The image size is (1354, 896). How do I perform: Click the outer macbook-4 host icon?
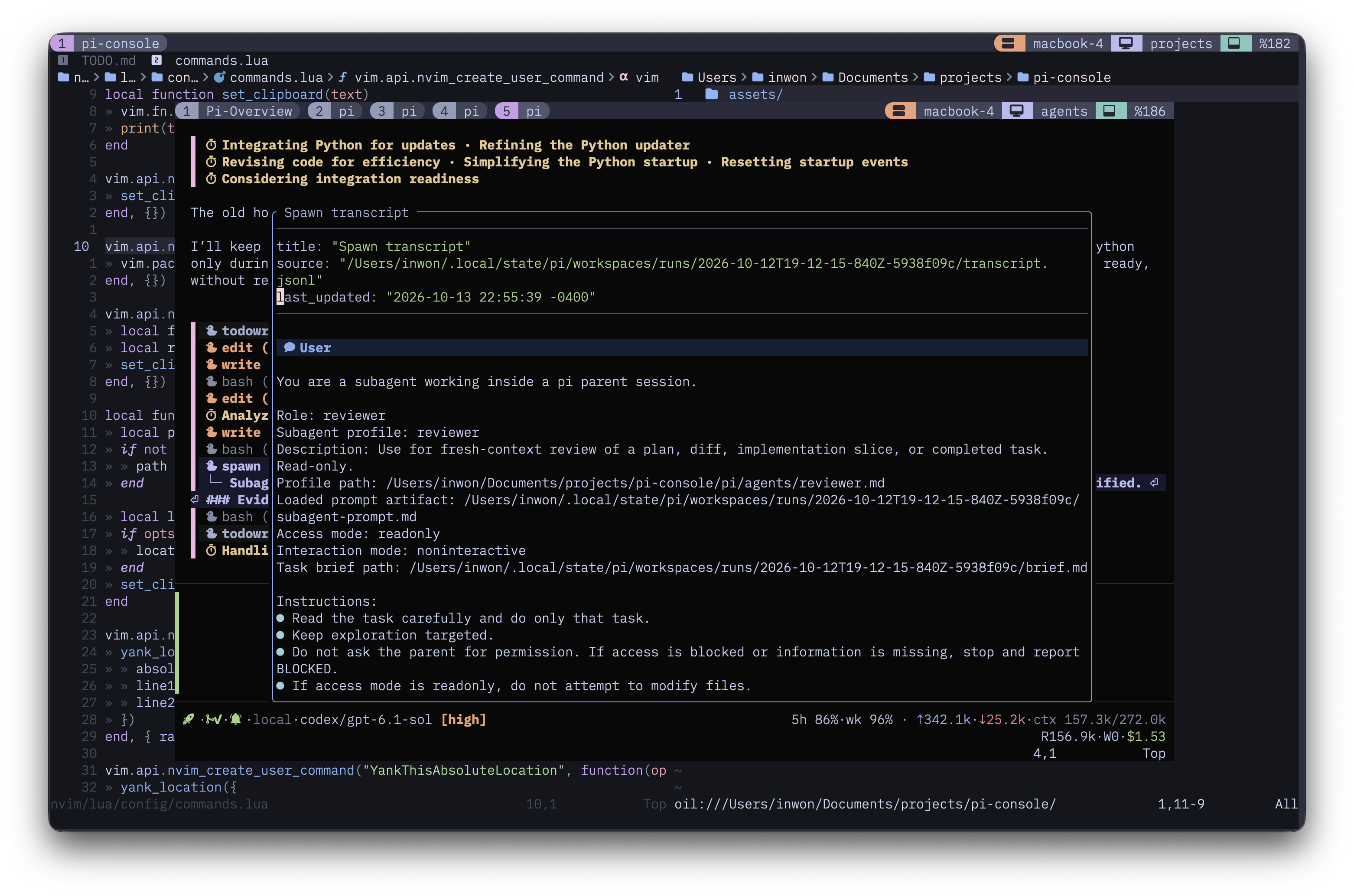tap(1009, 43)
